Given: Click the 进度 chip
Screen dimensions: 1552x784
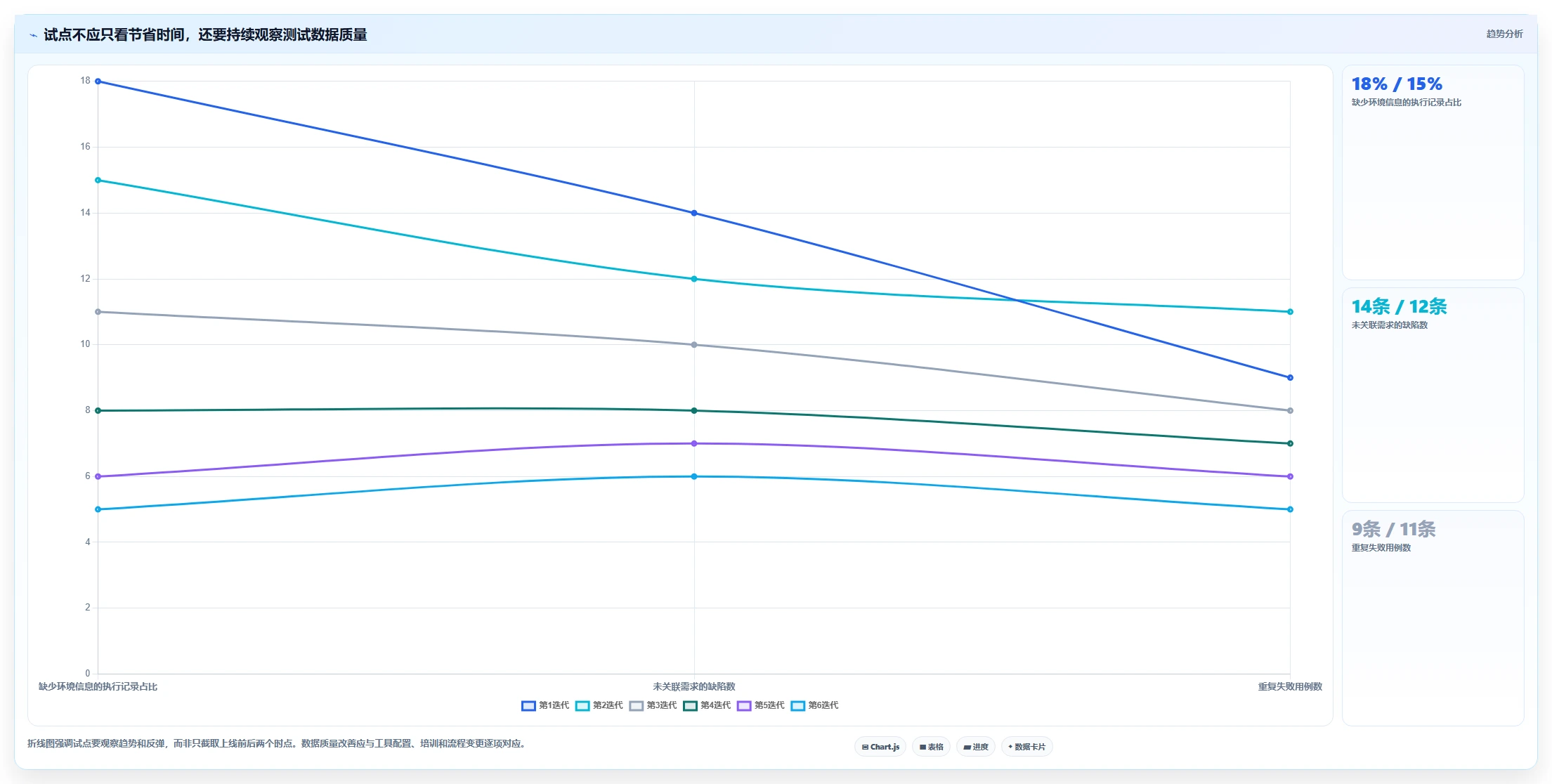Looking at the screenshot, I should 976,747.
